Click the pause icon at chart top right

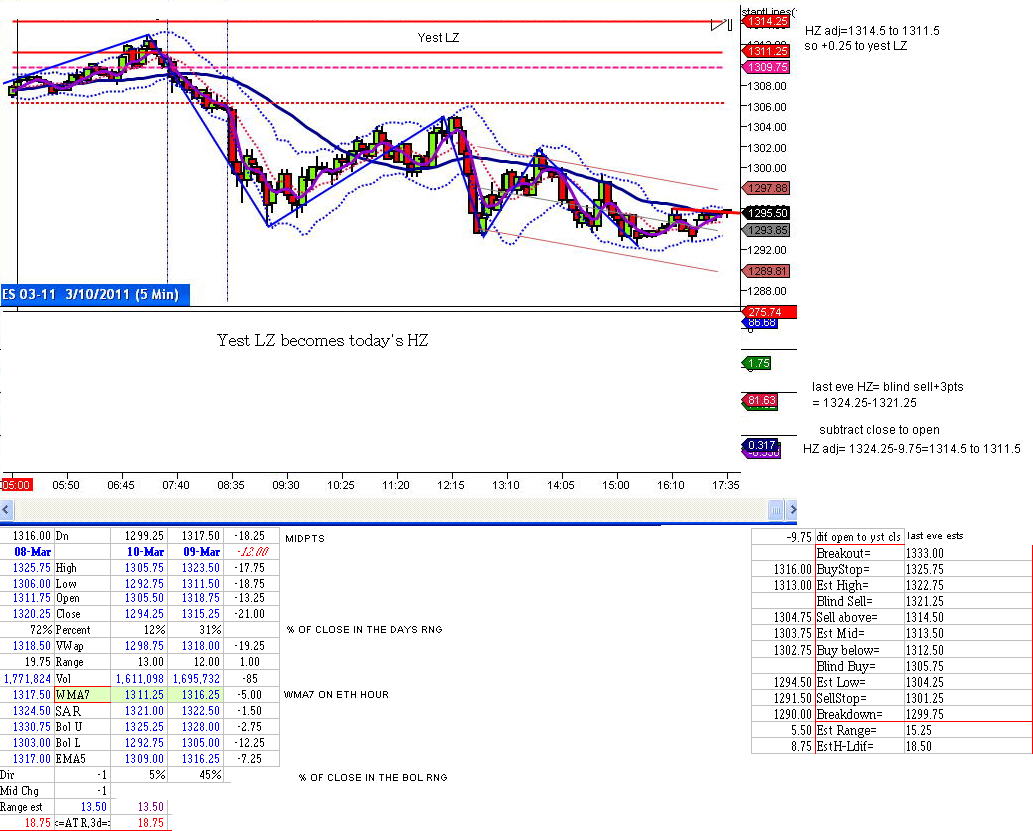[729, 25]
